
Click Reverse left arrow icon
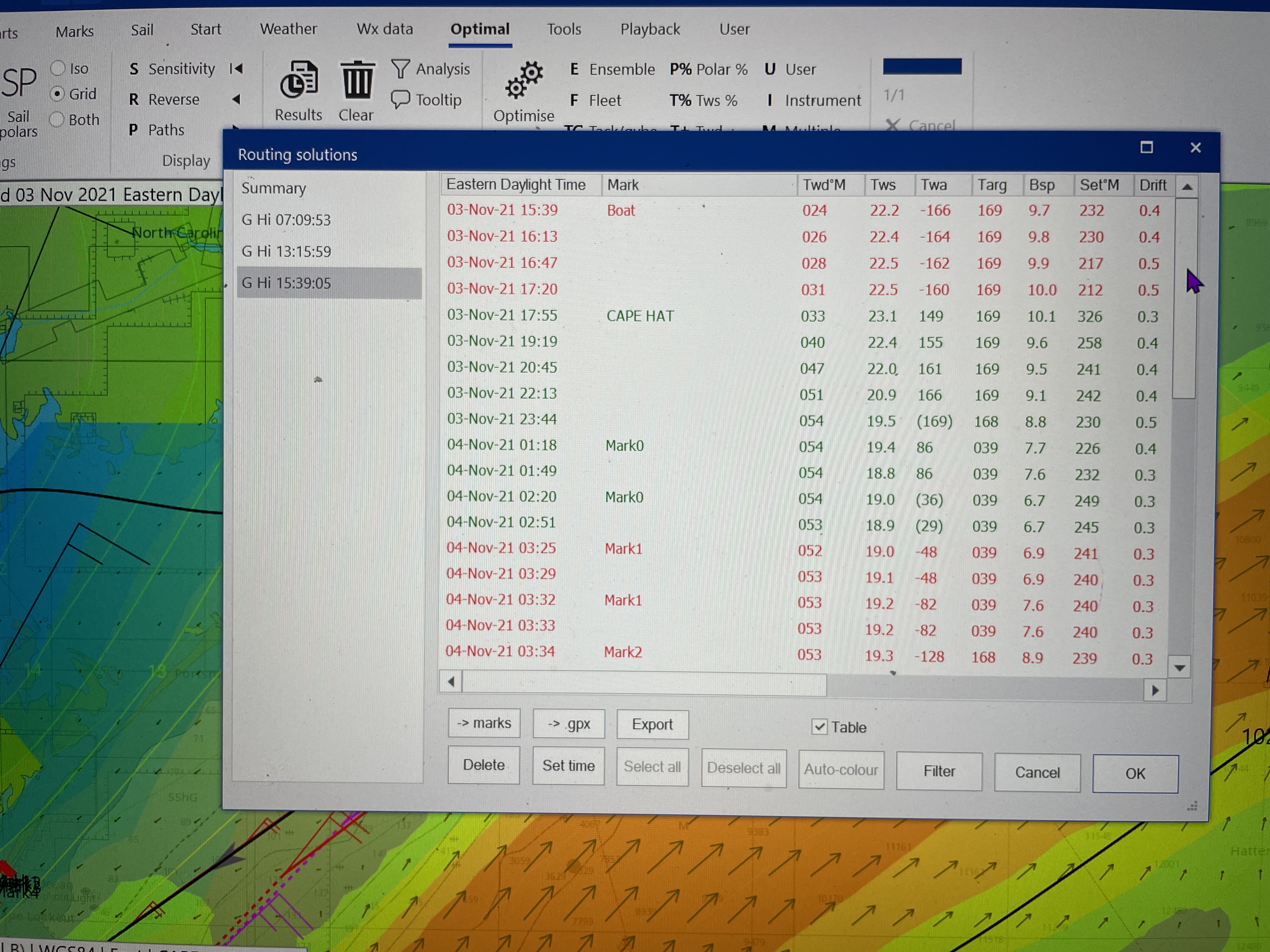(236, 99)
